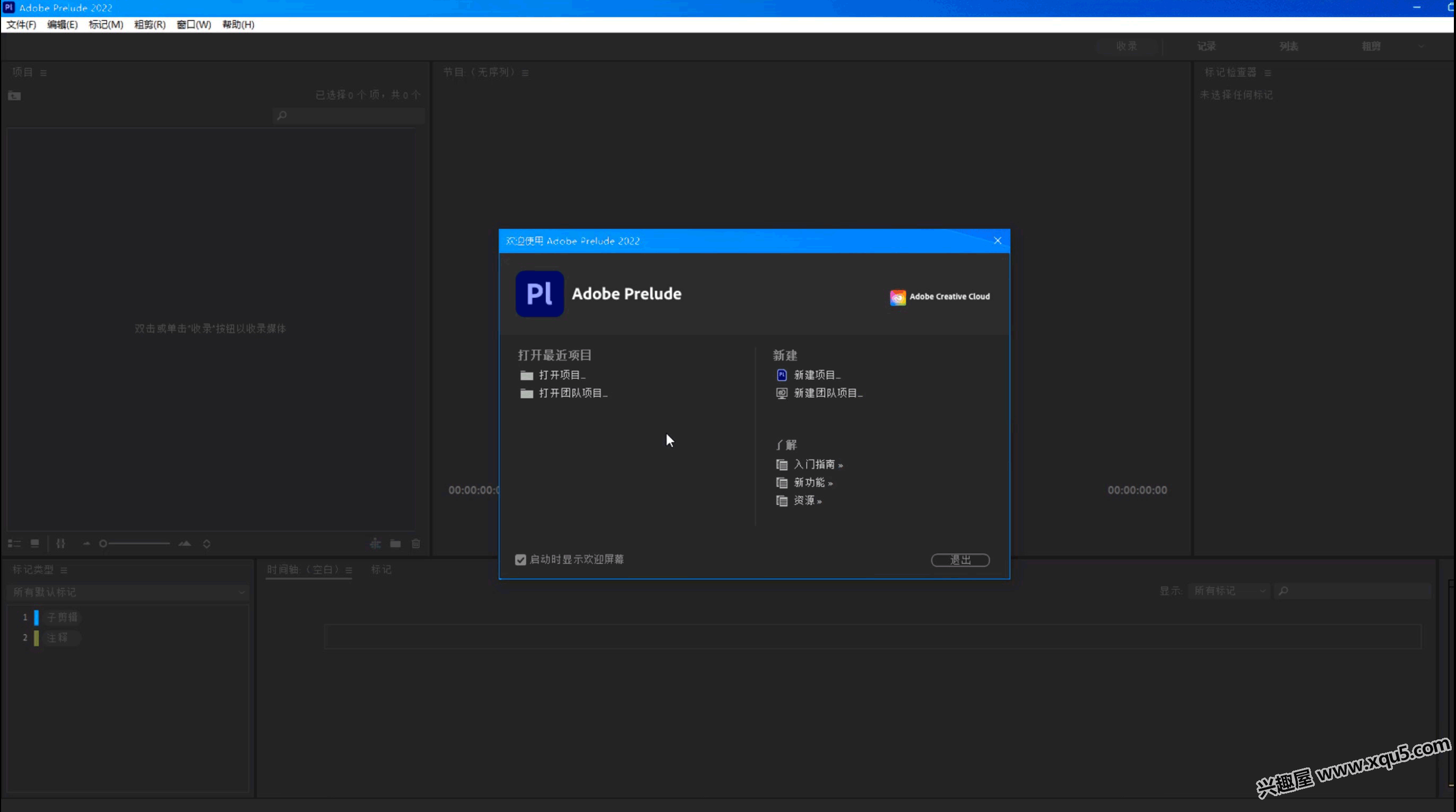Click document icon beside 新功能

coord(782,483)
